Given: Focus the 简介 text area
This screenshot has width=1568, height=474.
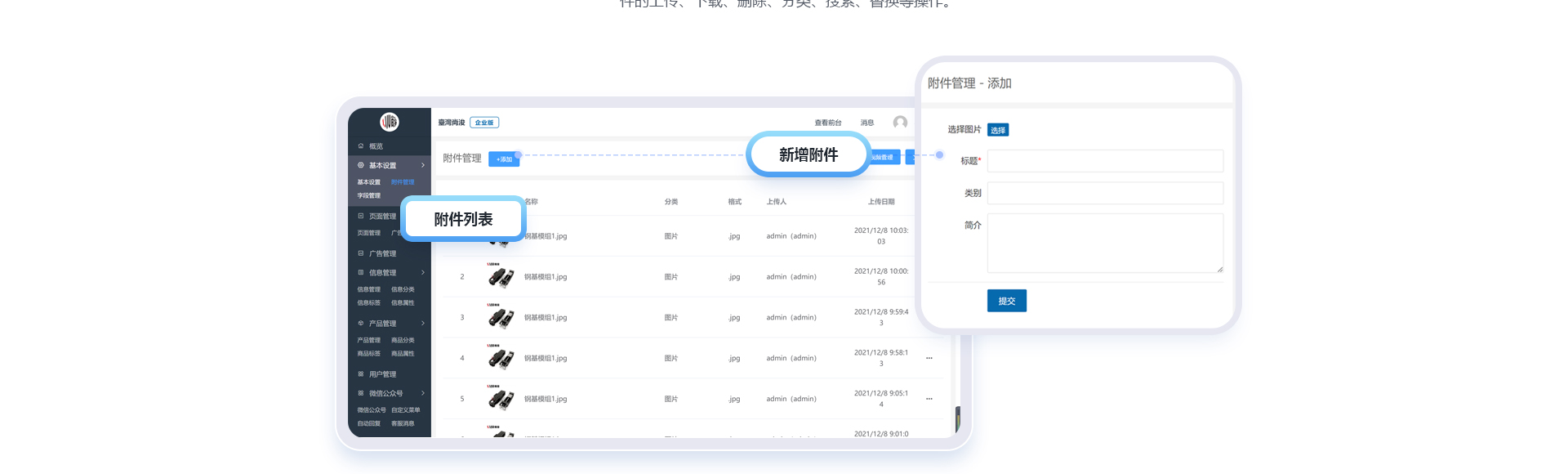Looking at the screenshot, I should (1105, 243).
